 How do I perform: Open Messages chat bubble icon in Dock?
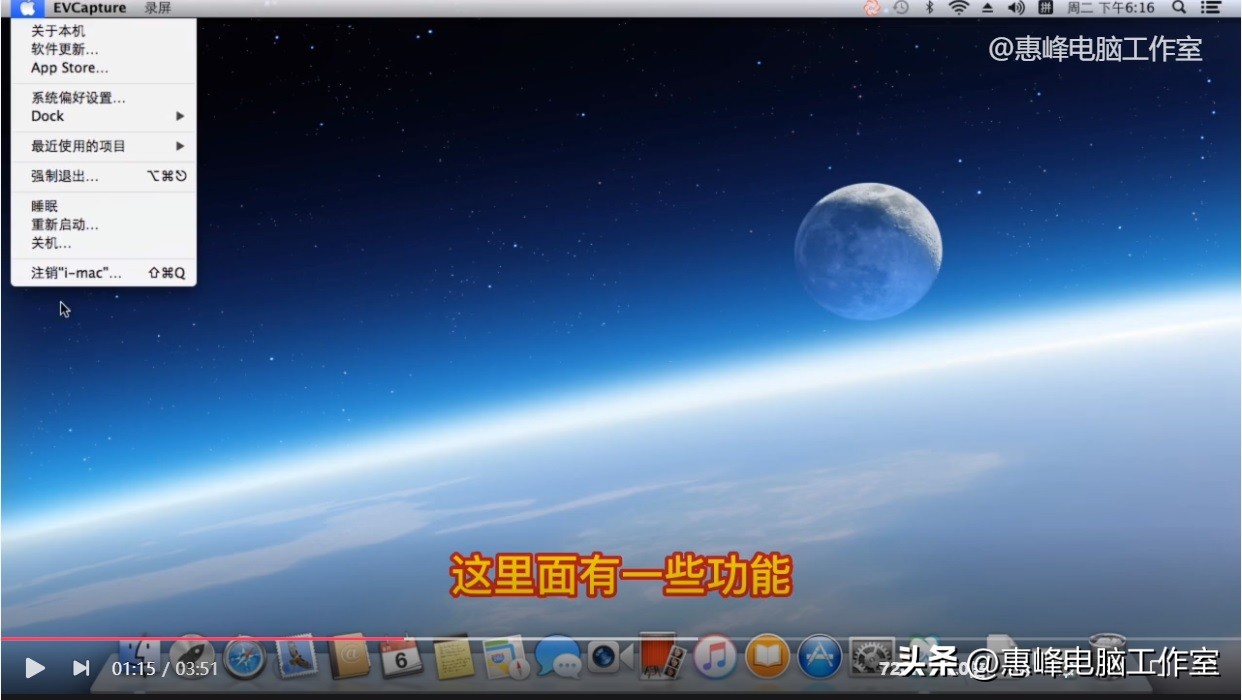[x=557, y=657]
